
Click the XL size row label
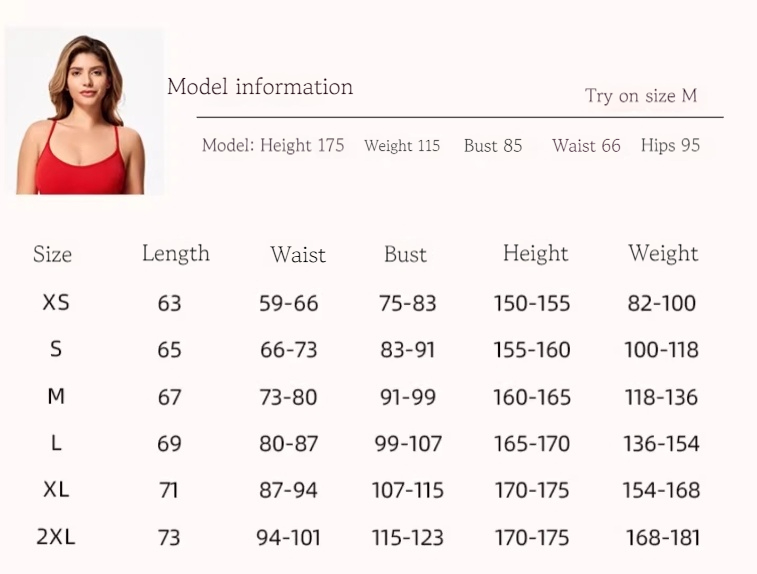click(x=56, y=490)
